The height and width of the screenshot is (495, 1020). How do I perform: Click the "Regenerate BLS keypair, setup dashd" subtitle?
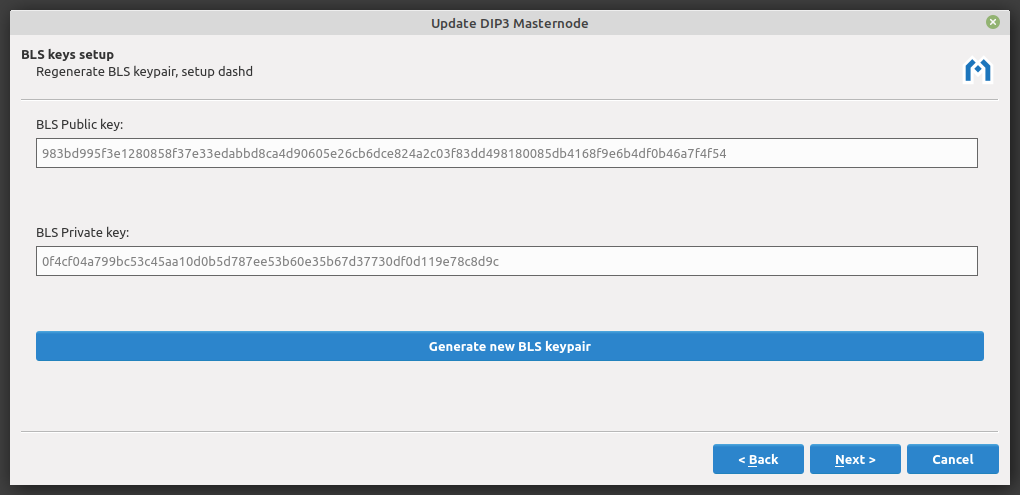[x=144, y=71]
